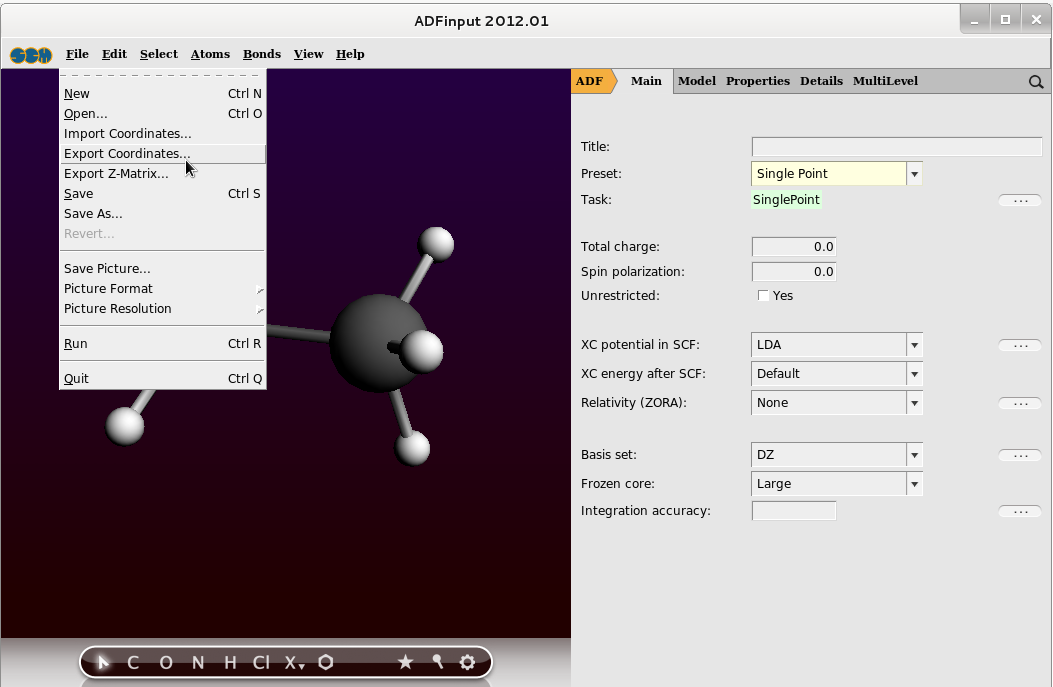Viewport: 1053px width, 687px height.
Task: Toggle the Unrestricted Yes checkbox
Action: click(x=764, y=296)
